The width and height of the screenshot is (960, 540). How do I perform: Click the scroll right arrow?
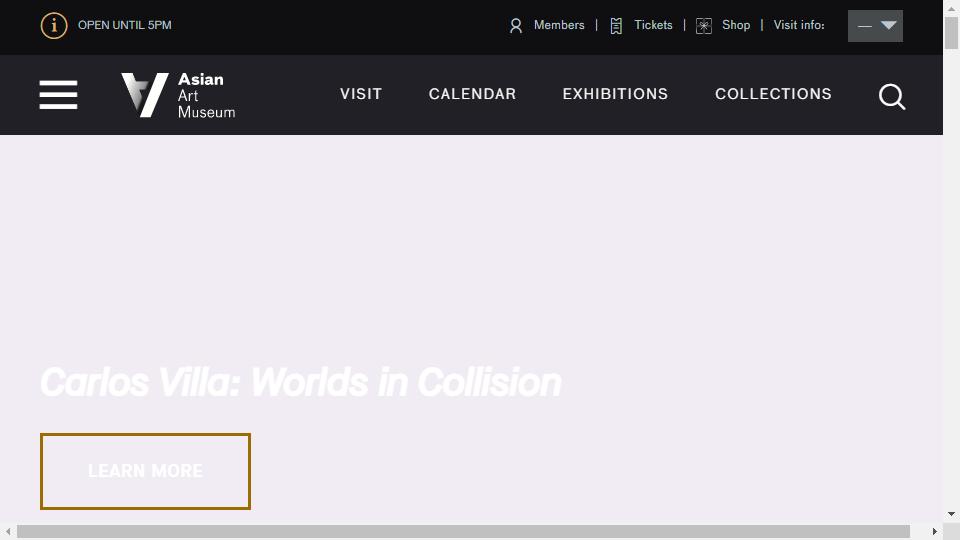pos(935,531)
